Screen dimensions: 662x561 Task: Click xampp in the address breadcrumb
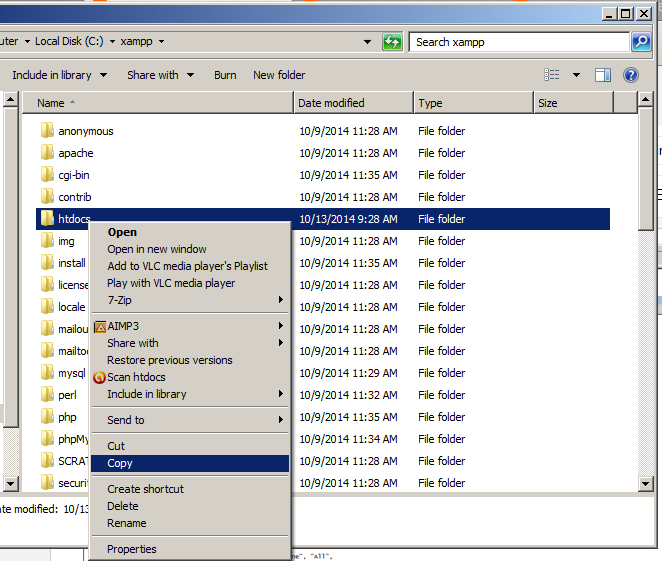pos(136,41)
